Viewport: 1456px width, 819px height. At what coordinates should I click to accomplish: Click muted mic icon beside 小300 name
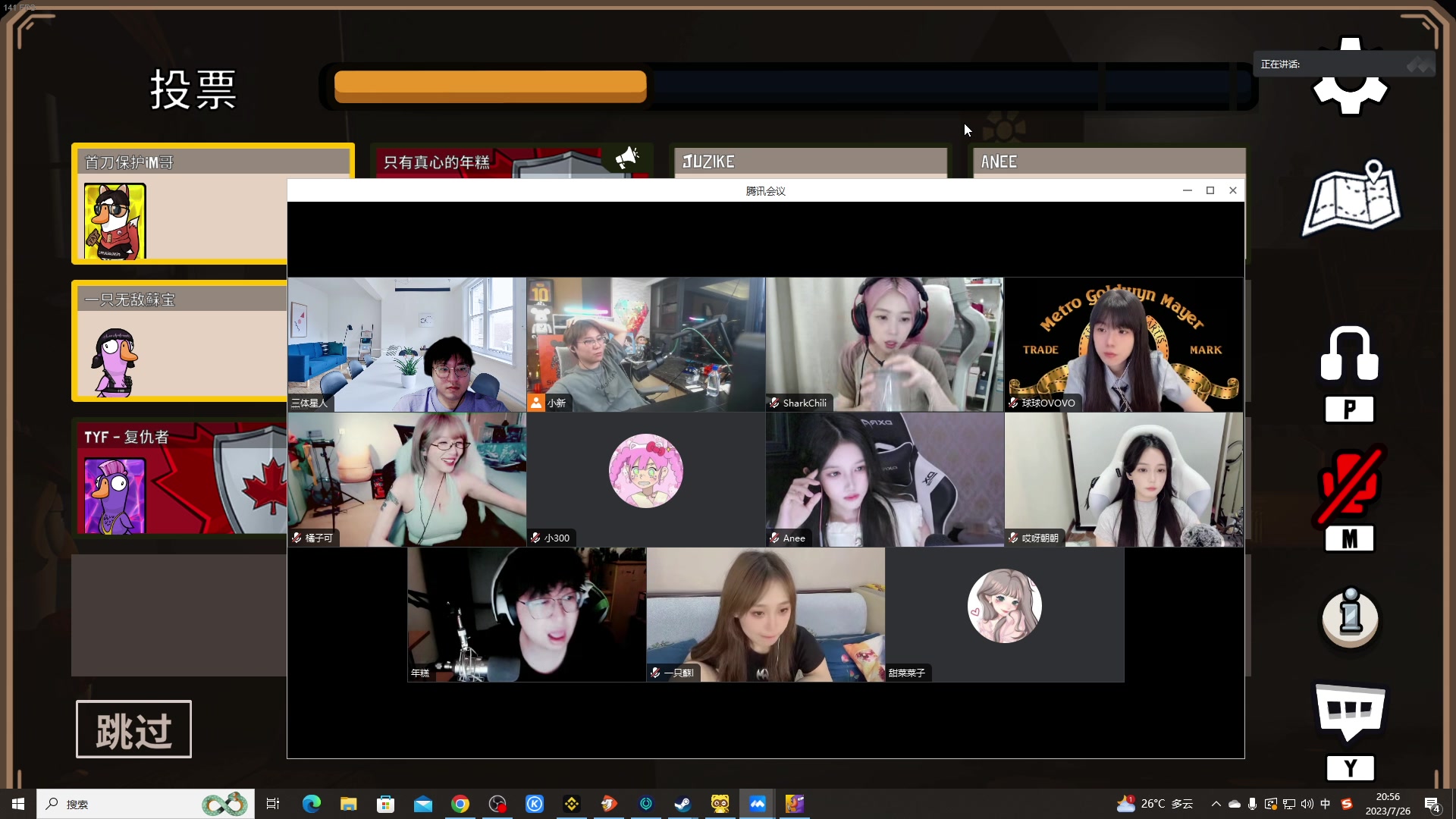click(535, 538)
